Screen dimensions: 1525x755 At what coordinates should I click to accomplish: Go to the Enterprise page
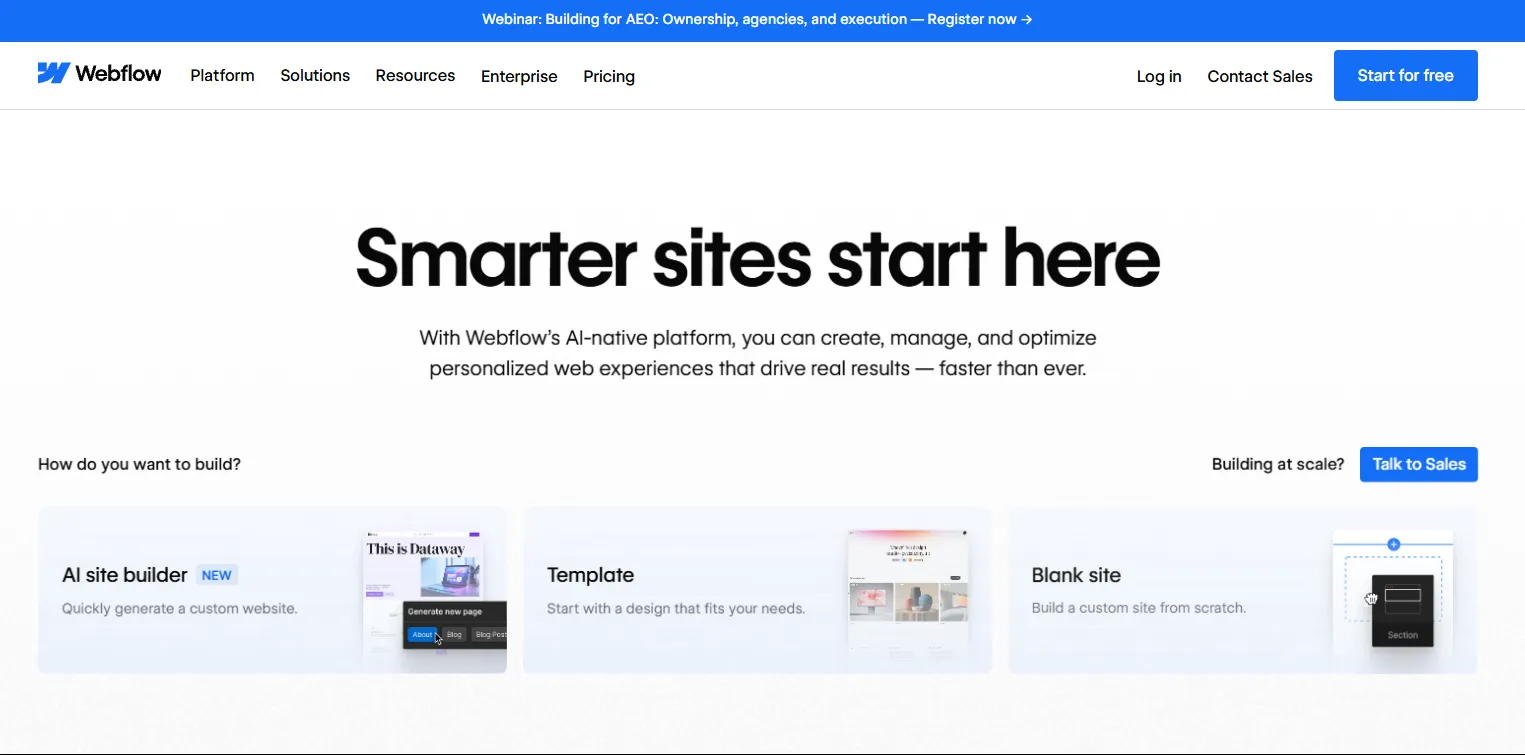coord(519,76)
